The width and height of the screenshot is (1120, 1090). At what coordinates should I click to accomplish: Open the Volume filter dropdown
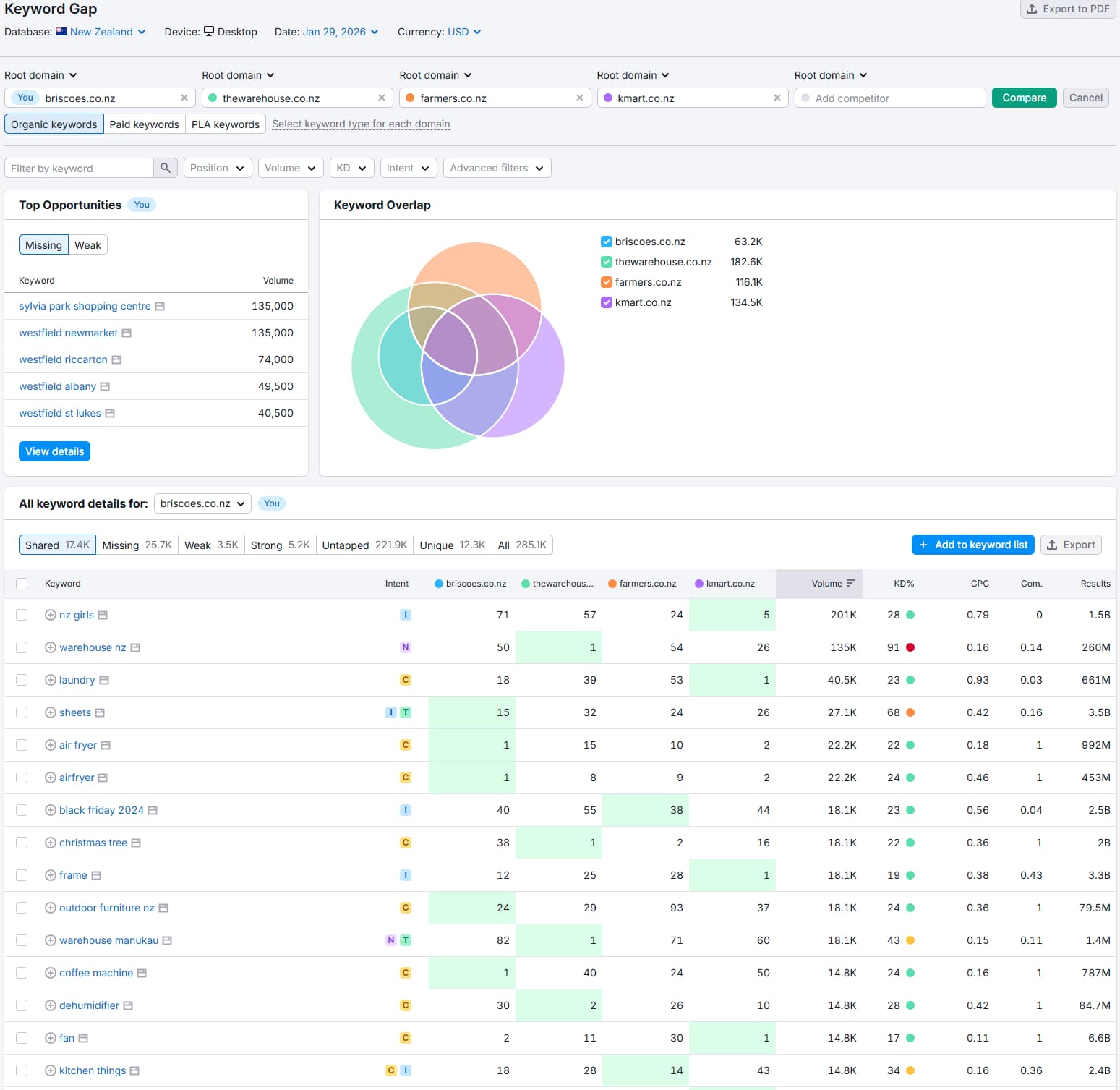tap(290, 167)
